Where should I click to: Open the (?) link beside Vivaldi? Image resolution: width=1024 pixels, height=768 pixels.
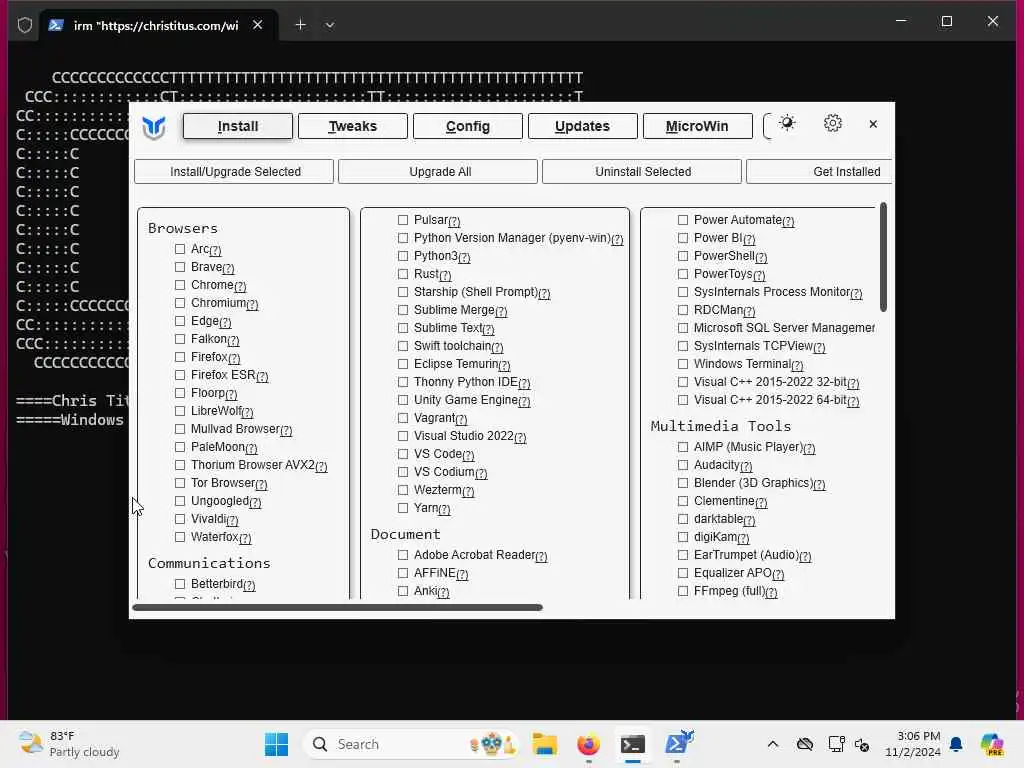pyautogui.click(x=232, y=520)
